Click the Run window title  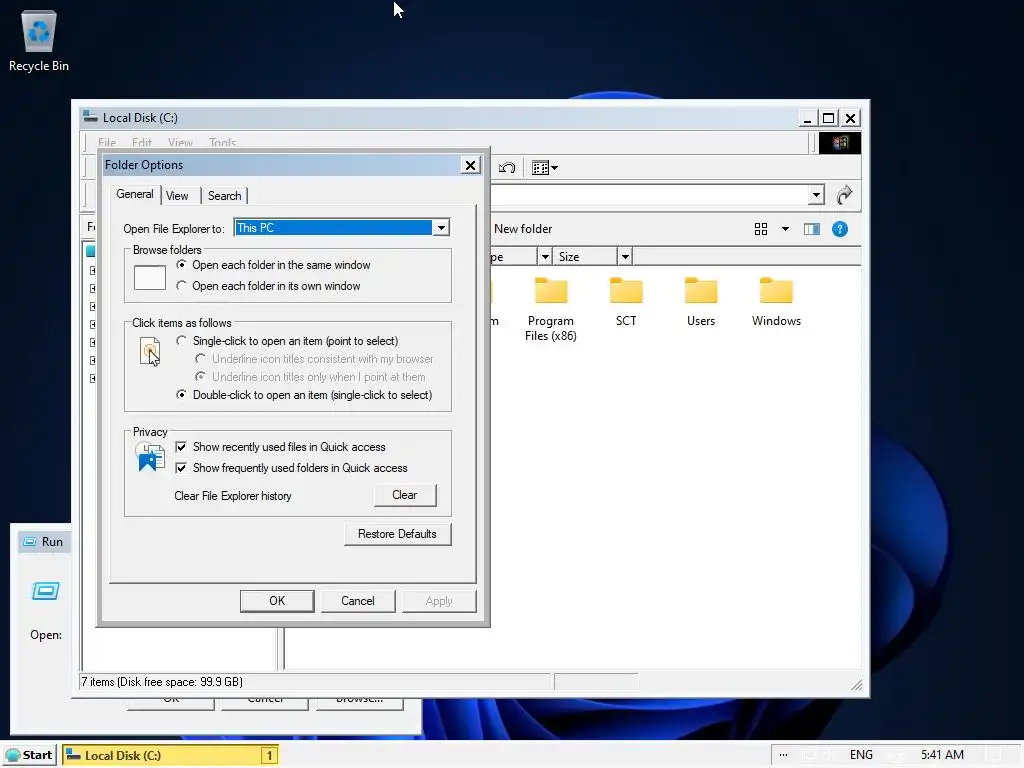click(x=52, y=542)
